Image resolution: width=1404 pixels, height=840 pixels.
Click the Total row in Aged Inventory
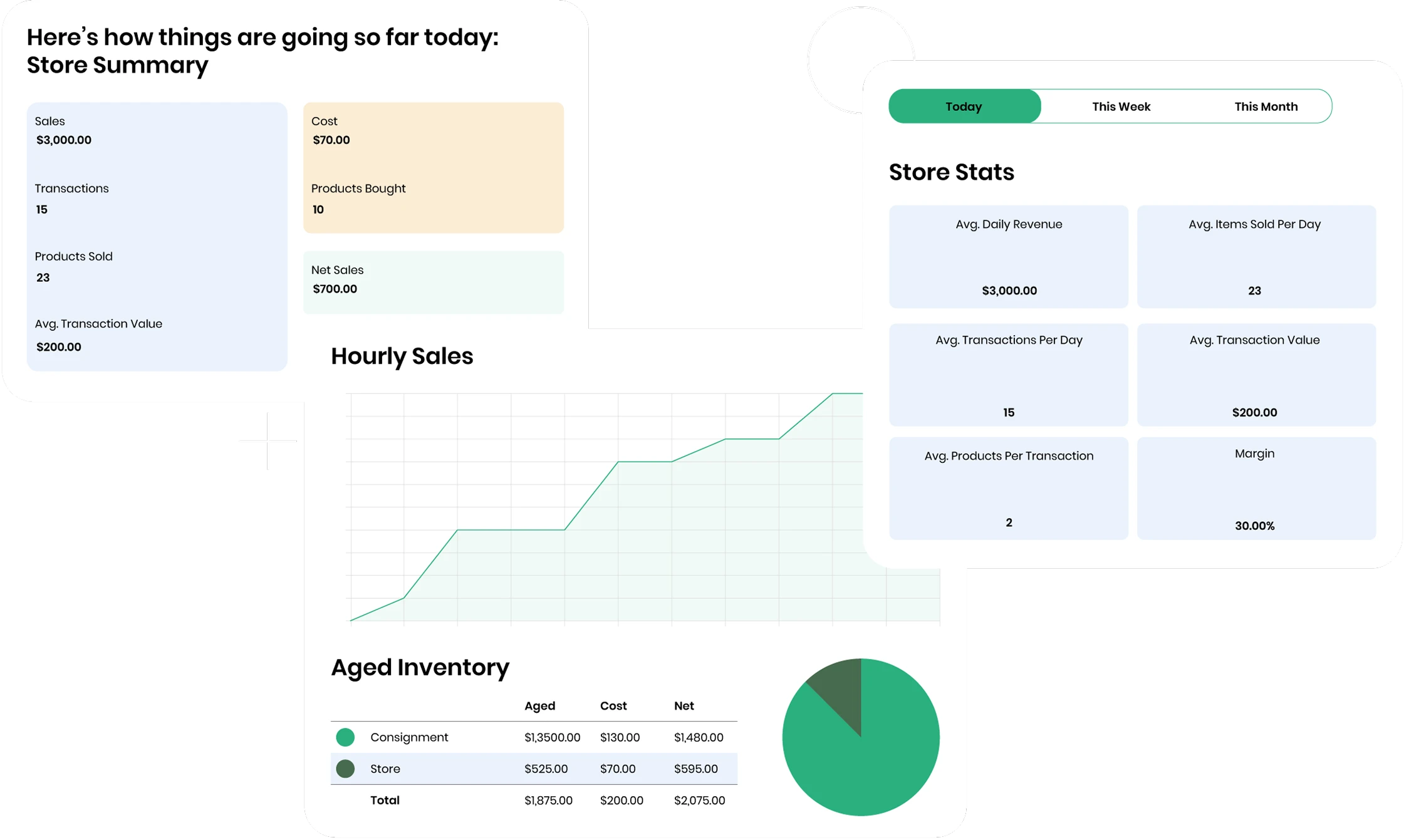coord(534,801)
